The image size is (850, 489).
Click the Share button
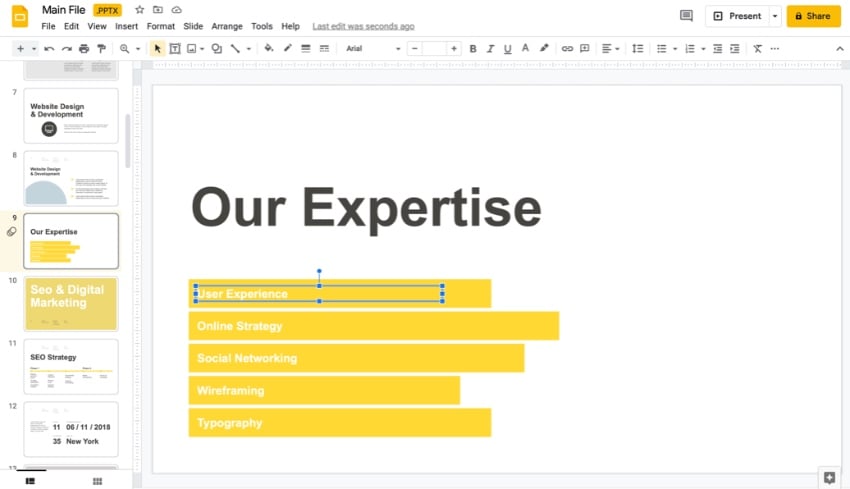pyautogui.click(x=813, y=16)
